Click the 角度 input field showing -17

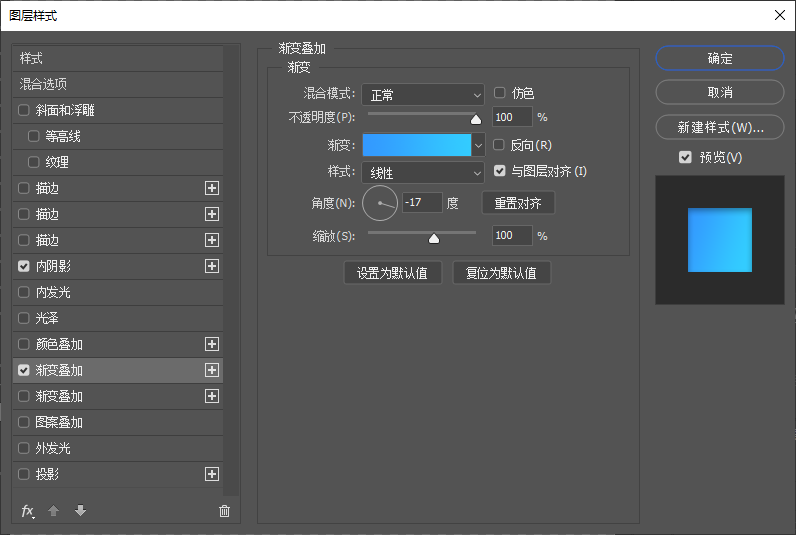[x=422, y=203]
